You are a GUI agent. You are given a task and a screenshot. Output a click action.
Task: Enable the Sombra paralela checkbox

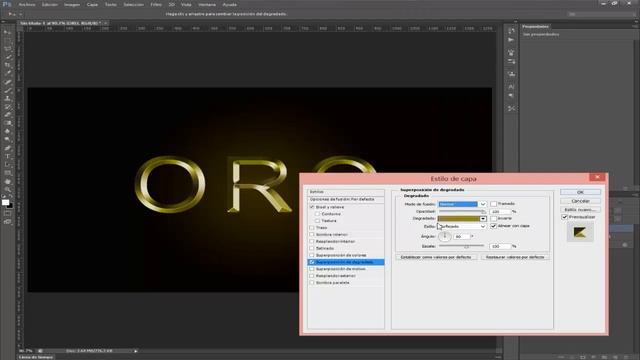click(312, 282)
